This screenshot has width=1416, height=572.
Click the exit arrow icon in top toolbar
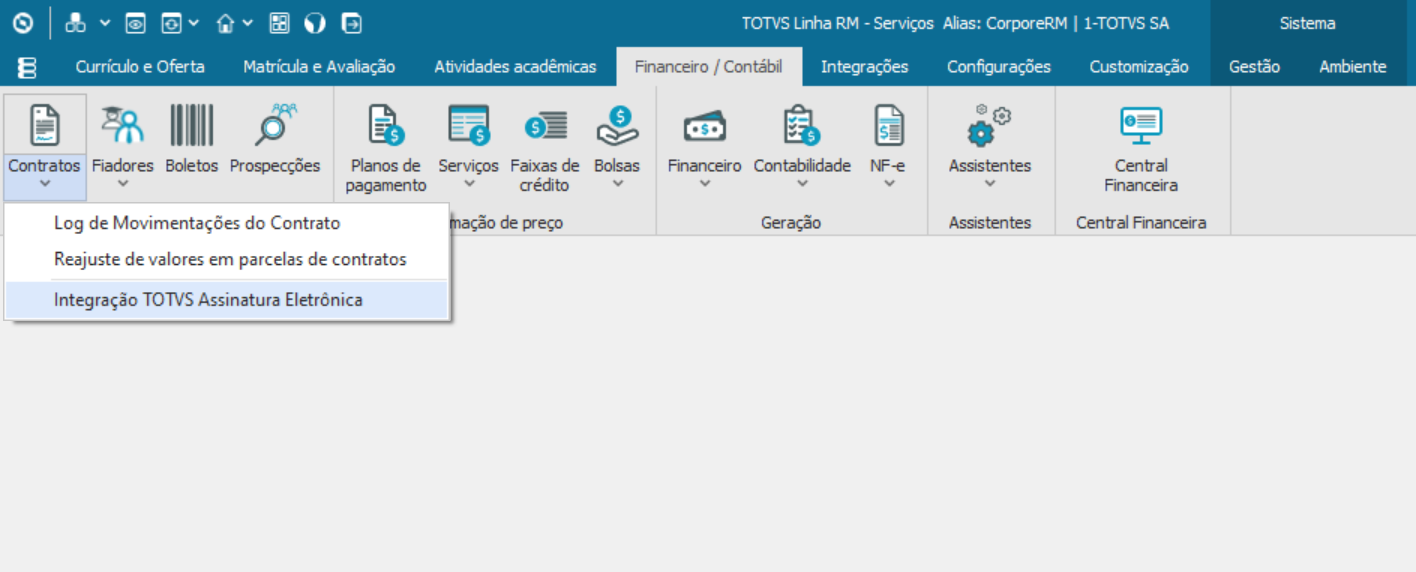(x=351, y=22)
